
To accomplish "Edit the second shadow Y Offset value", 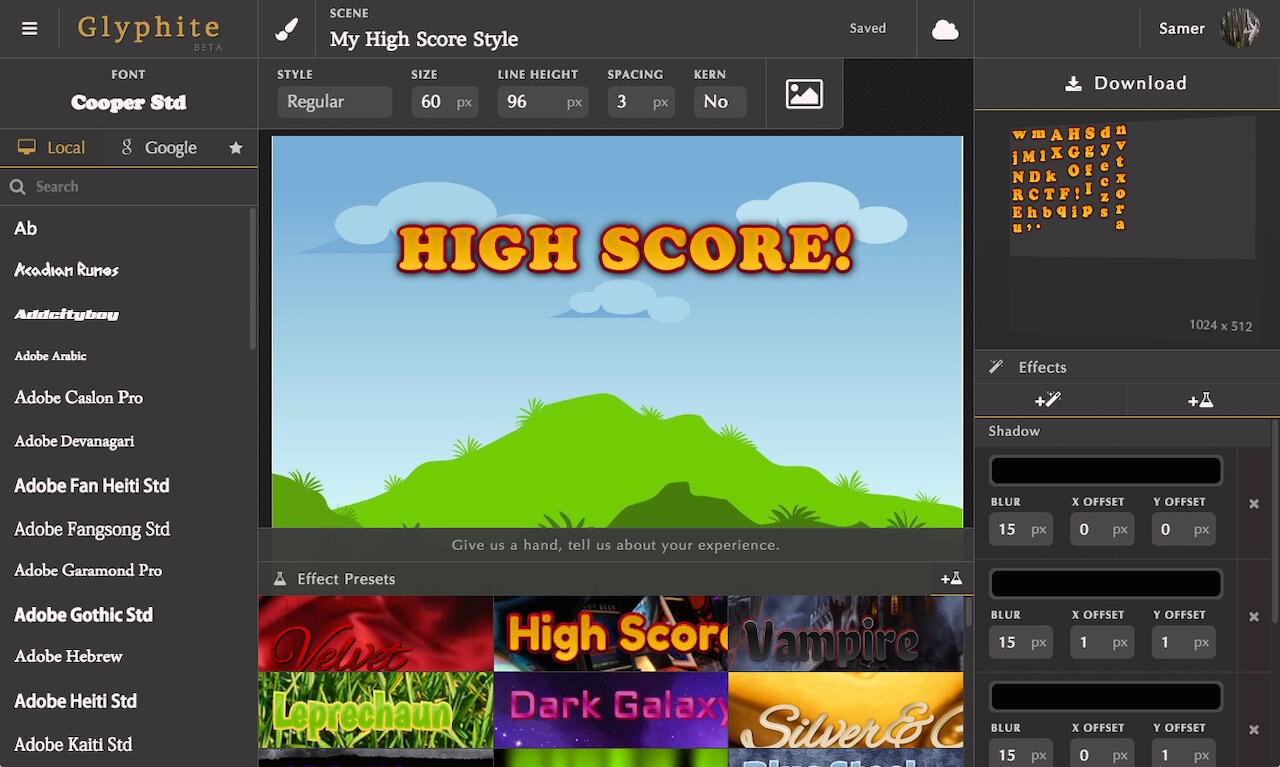I will (1183, 643).
